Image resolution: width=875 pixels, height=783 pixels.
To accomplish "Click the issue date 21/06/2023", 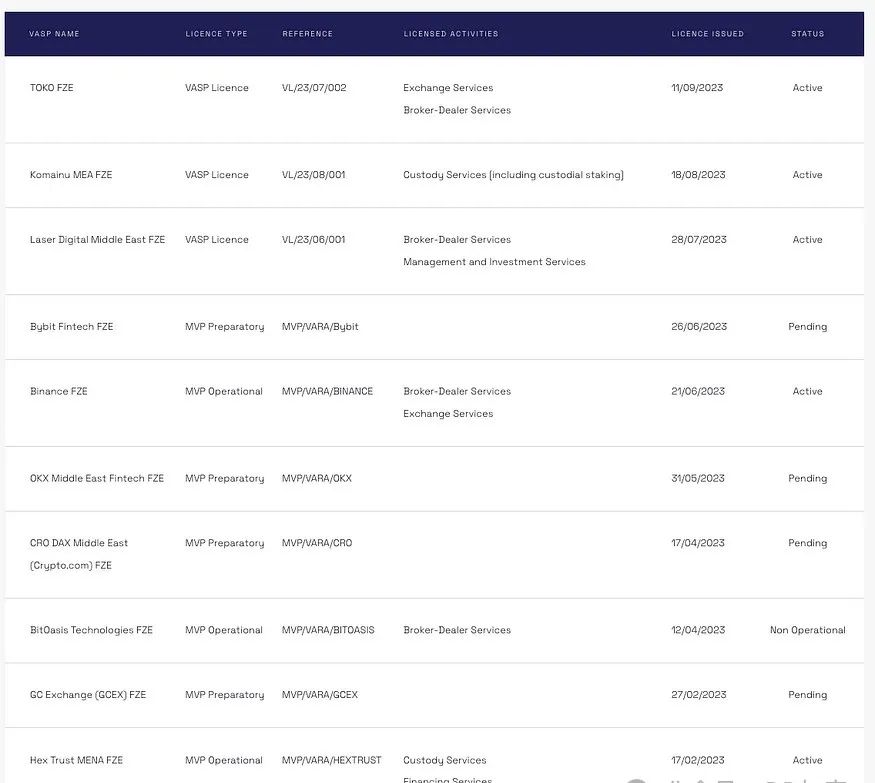I will [698, 391].
